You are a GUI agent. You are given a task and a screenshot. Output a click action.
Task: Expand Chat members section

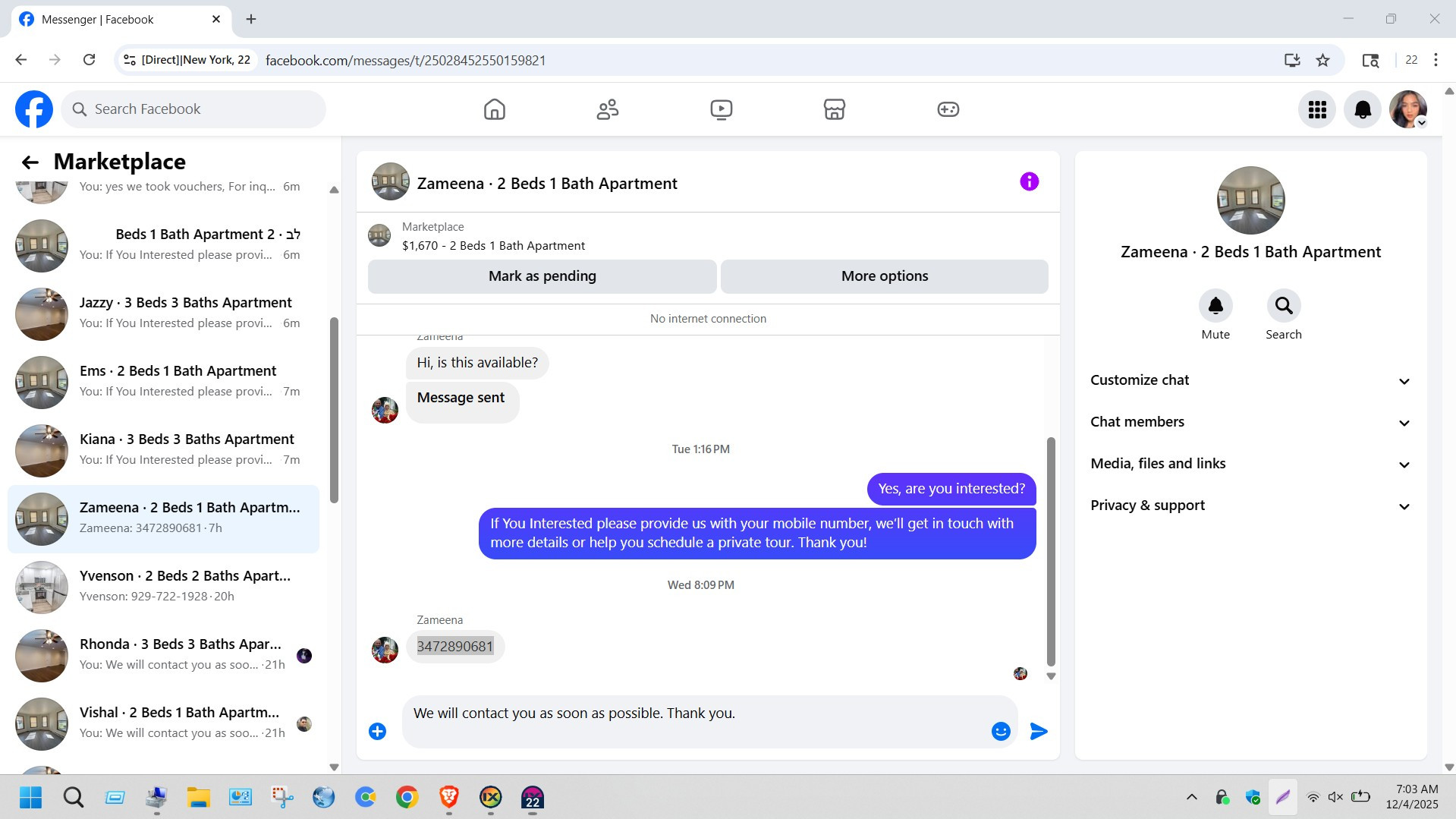pyautogui.click(x=1250, y=422)
